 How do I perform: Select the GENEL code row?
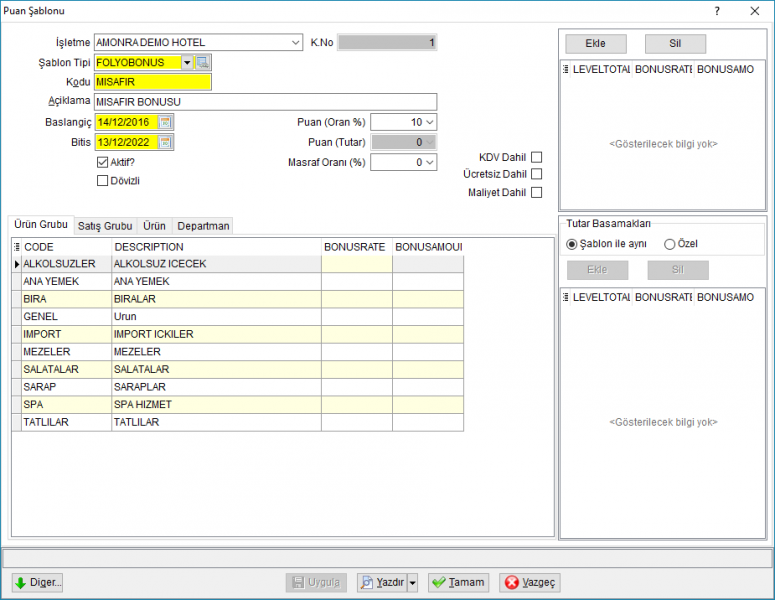coord(67,316)
